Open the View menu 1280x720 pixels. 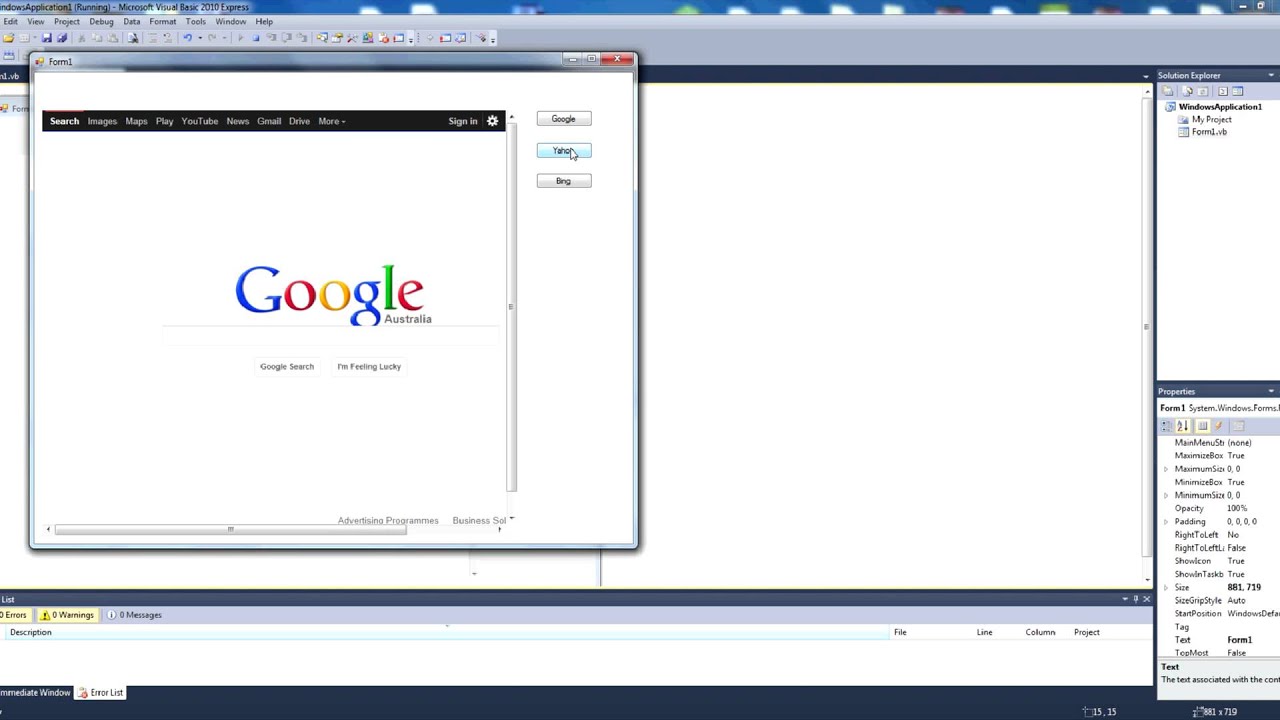[x=35, y=21]
